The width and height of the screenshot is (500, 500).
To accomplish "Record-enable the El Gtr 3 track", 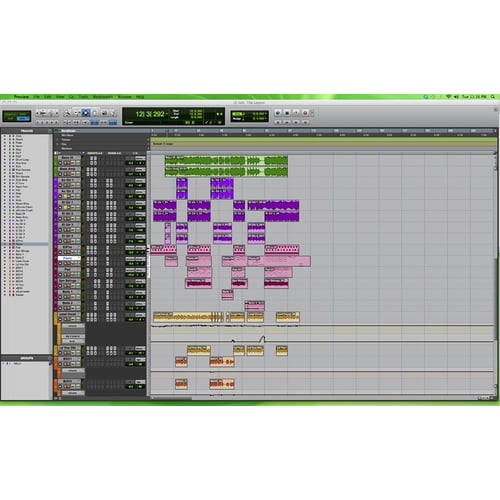I will pyautogui.click(x=60, y=230).
